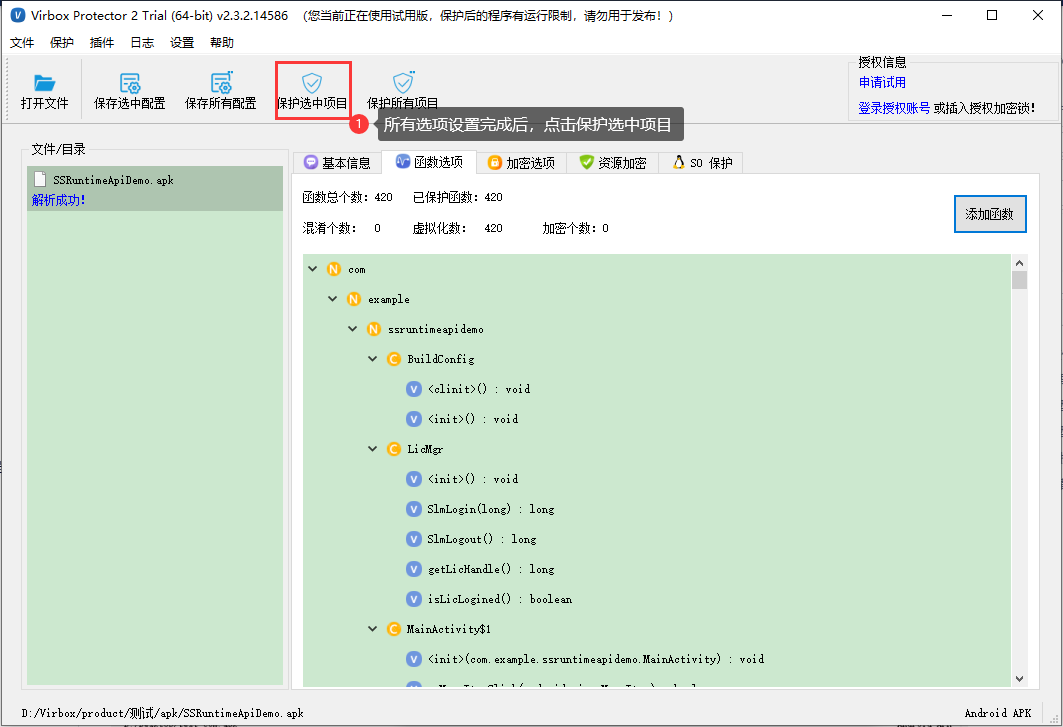Viewport: 1063px width, 727px height.
Task: Switch to the SO 保护 tab
Action: (702, 163)
